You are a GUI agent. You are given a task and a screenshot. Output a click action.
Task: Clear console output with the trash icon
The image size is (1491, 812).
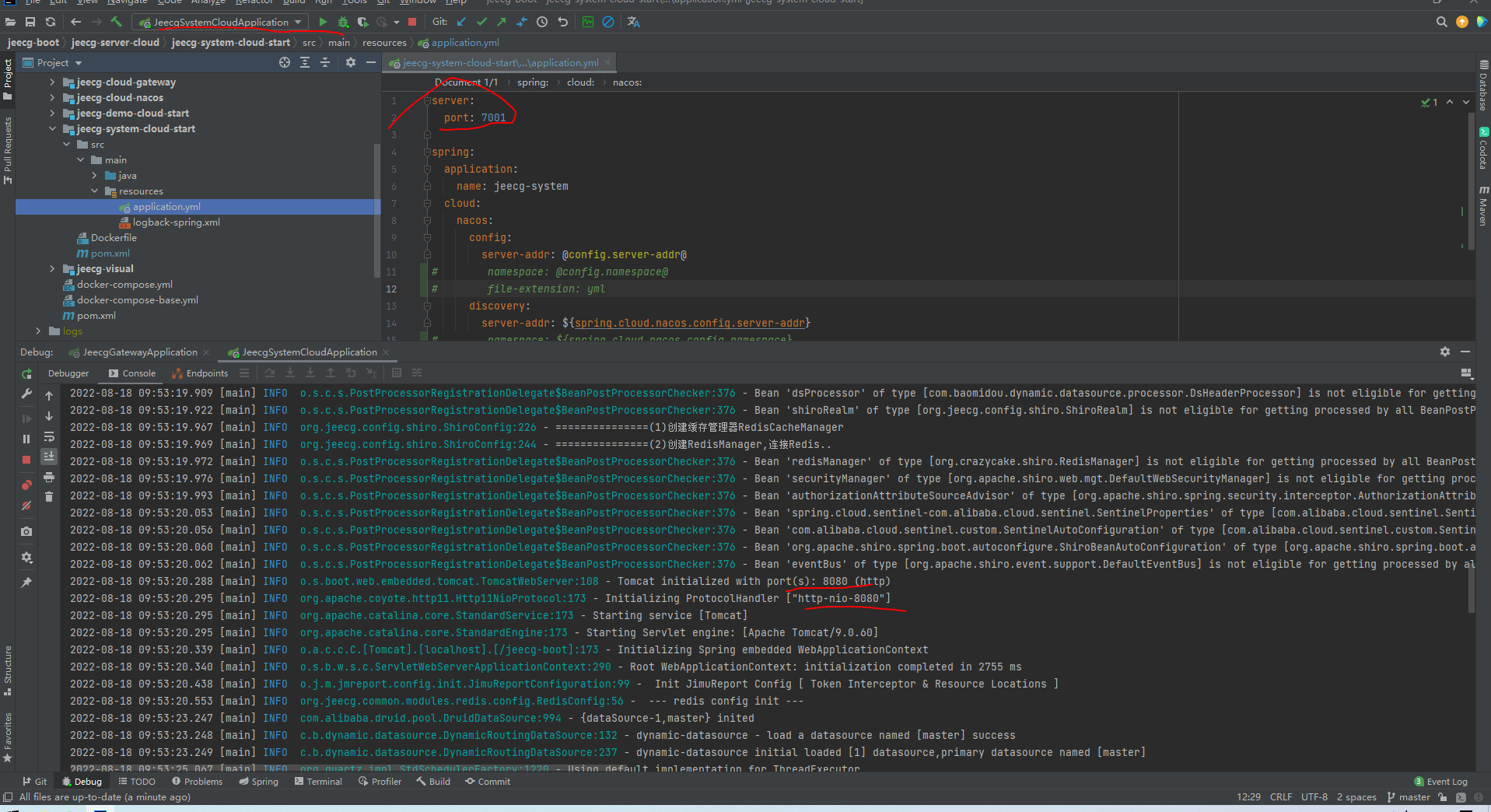point(49,496)
